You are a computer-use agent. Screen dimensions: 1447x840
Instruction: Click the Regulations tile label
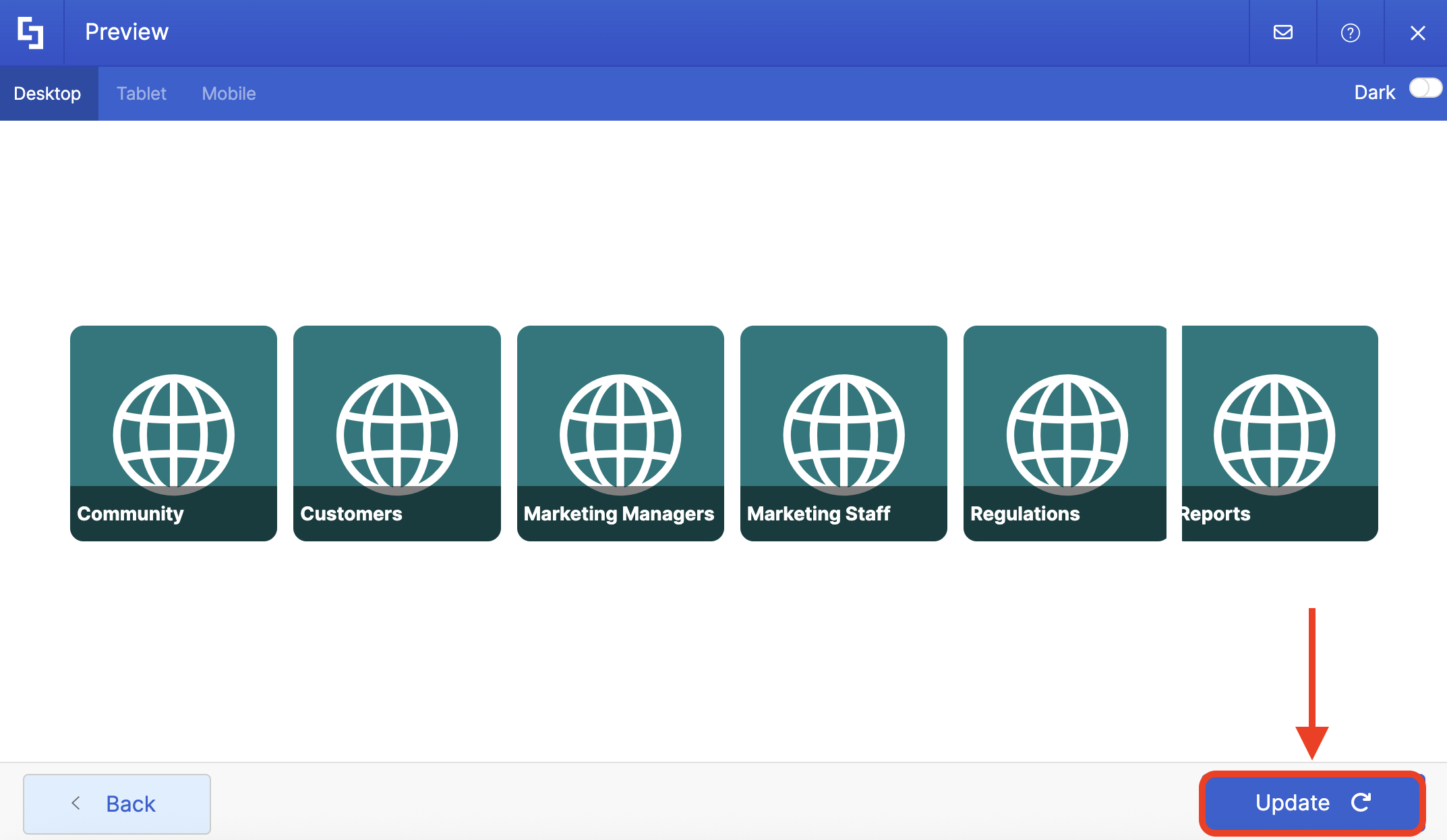1025,514
